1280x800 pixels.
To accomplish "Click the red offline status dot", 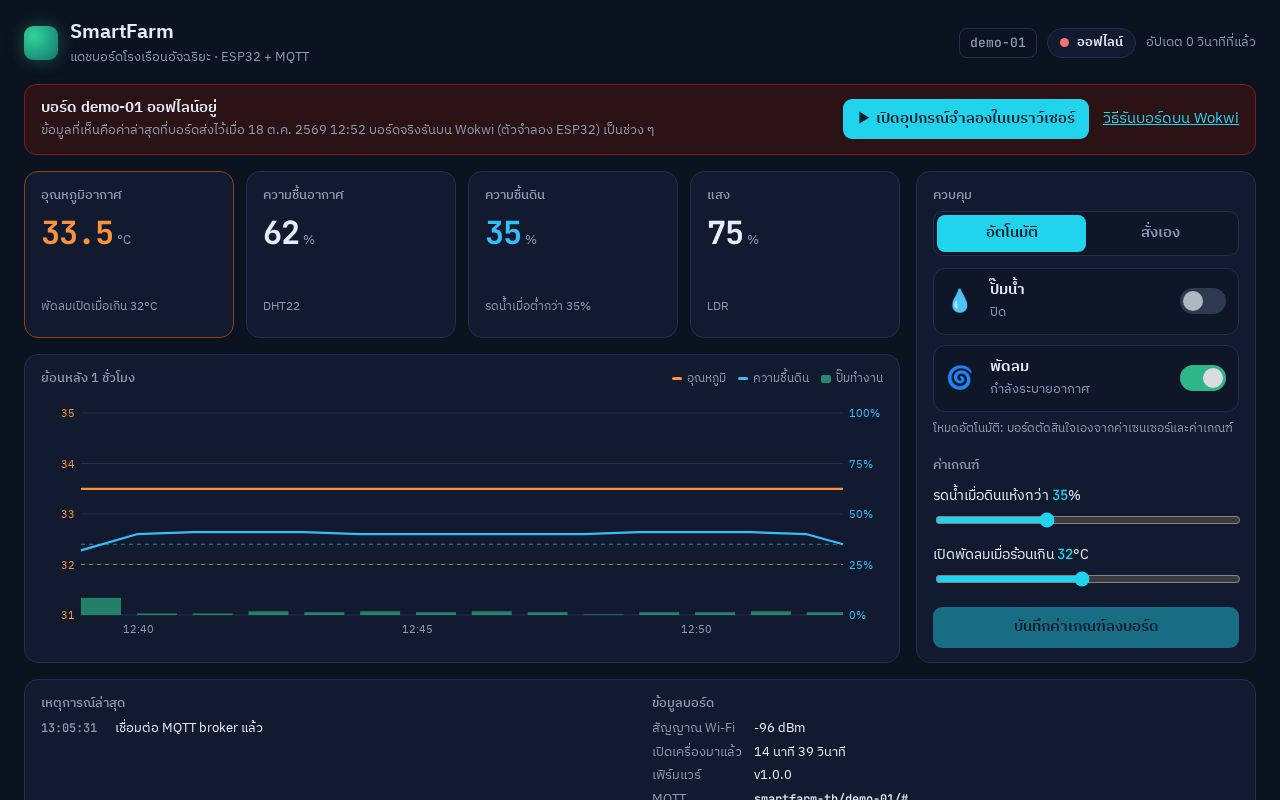I will pyautogui.click(x=1064, y=43).
